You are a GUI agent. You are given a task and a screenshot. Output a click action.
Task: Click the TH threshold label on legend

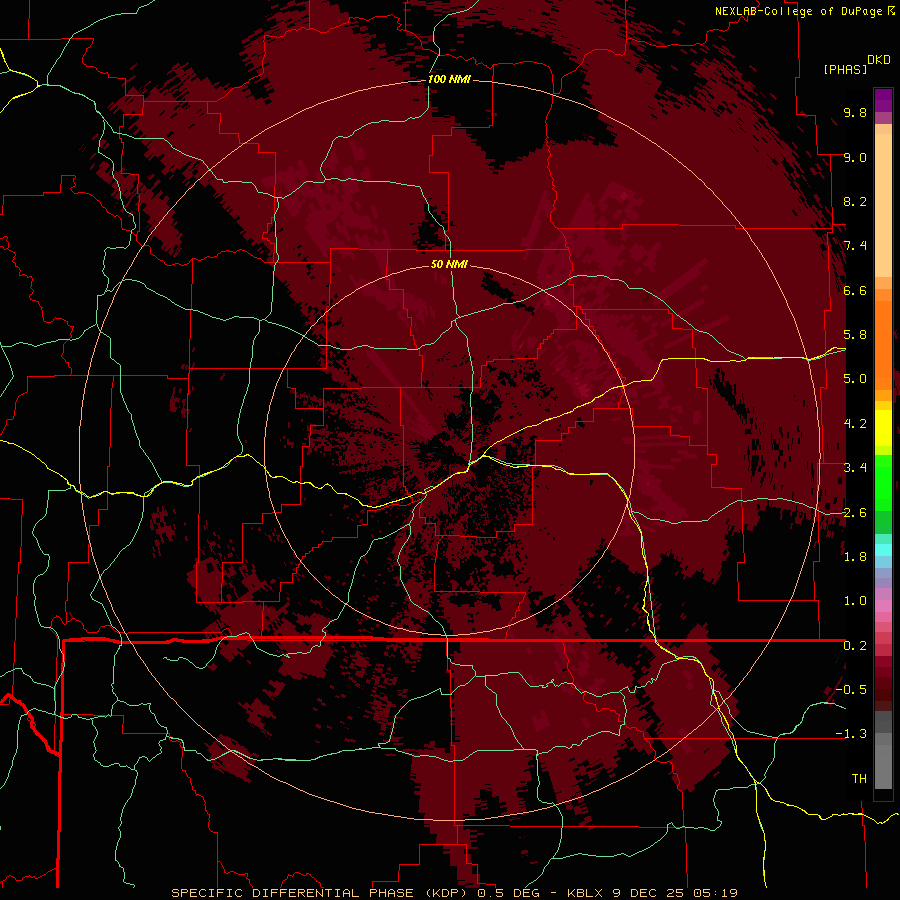click(x=859, y=779)
